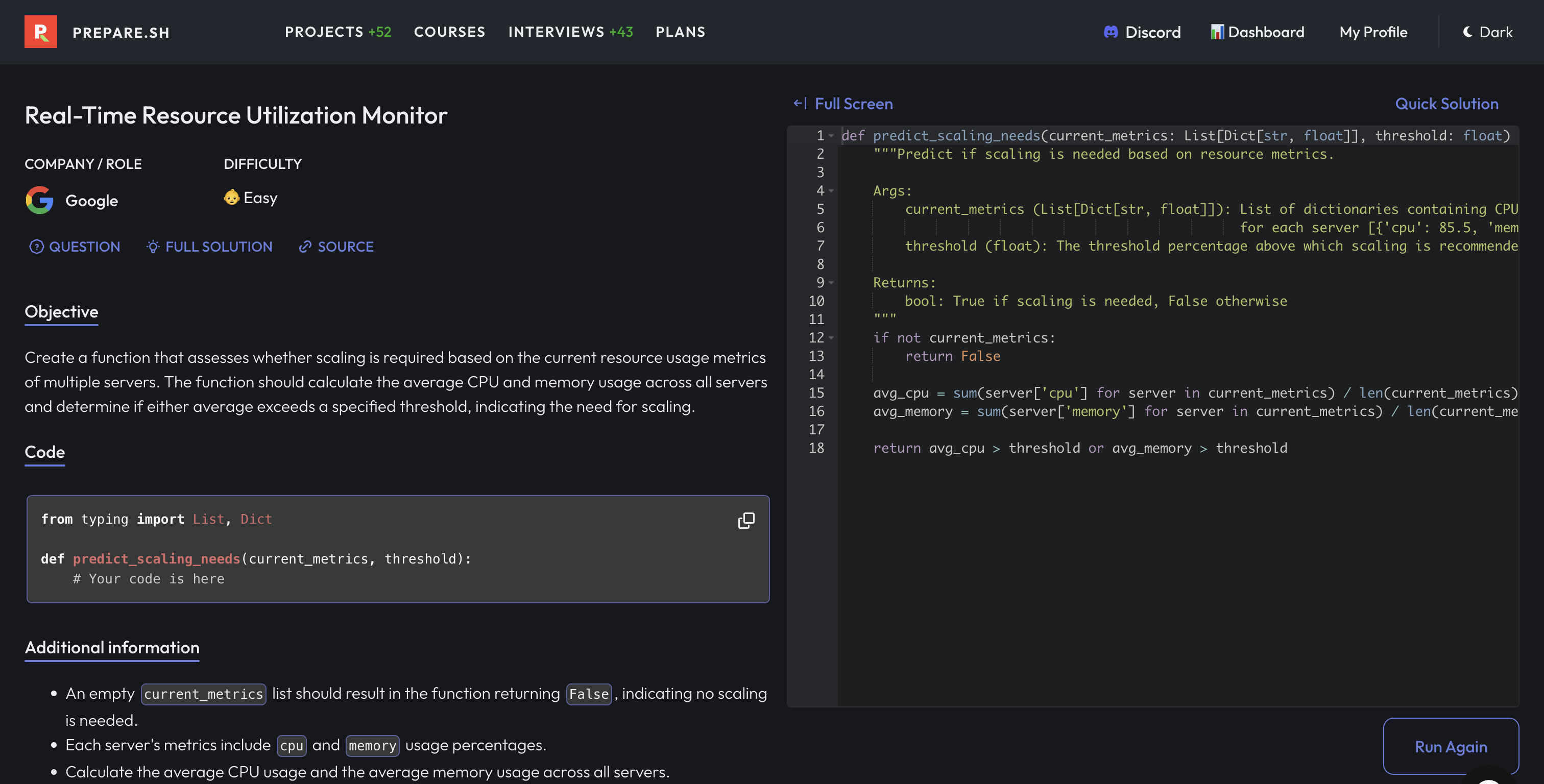Click the page title Real-Time Resource Utilization Monitor
This screenshot has width=1544, height=784.
235,115
